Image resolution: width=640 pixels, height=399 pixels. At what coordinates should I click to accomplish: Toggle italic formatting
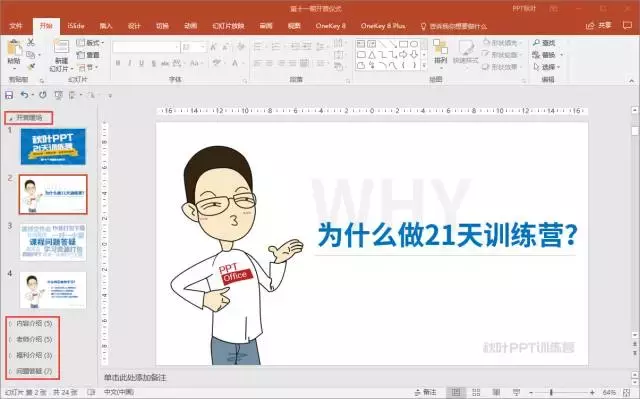click(x=130, y=63)
